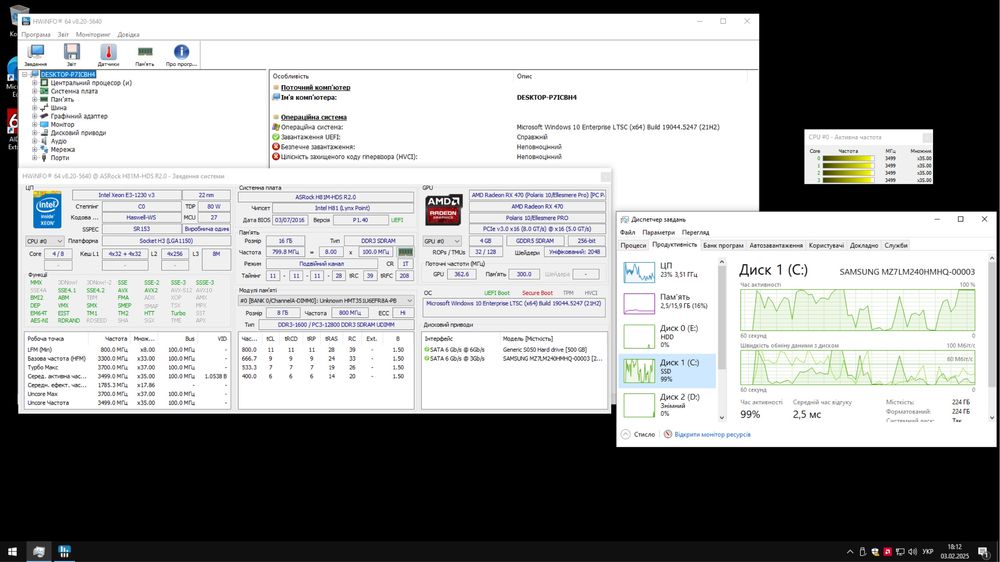Open the Довідка menu in HWiNFO
1000x562 pixels.
(128, 34)
